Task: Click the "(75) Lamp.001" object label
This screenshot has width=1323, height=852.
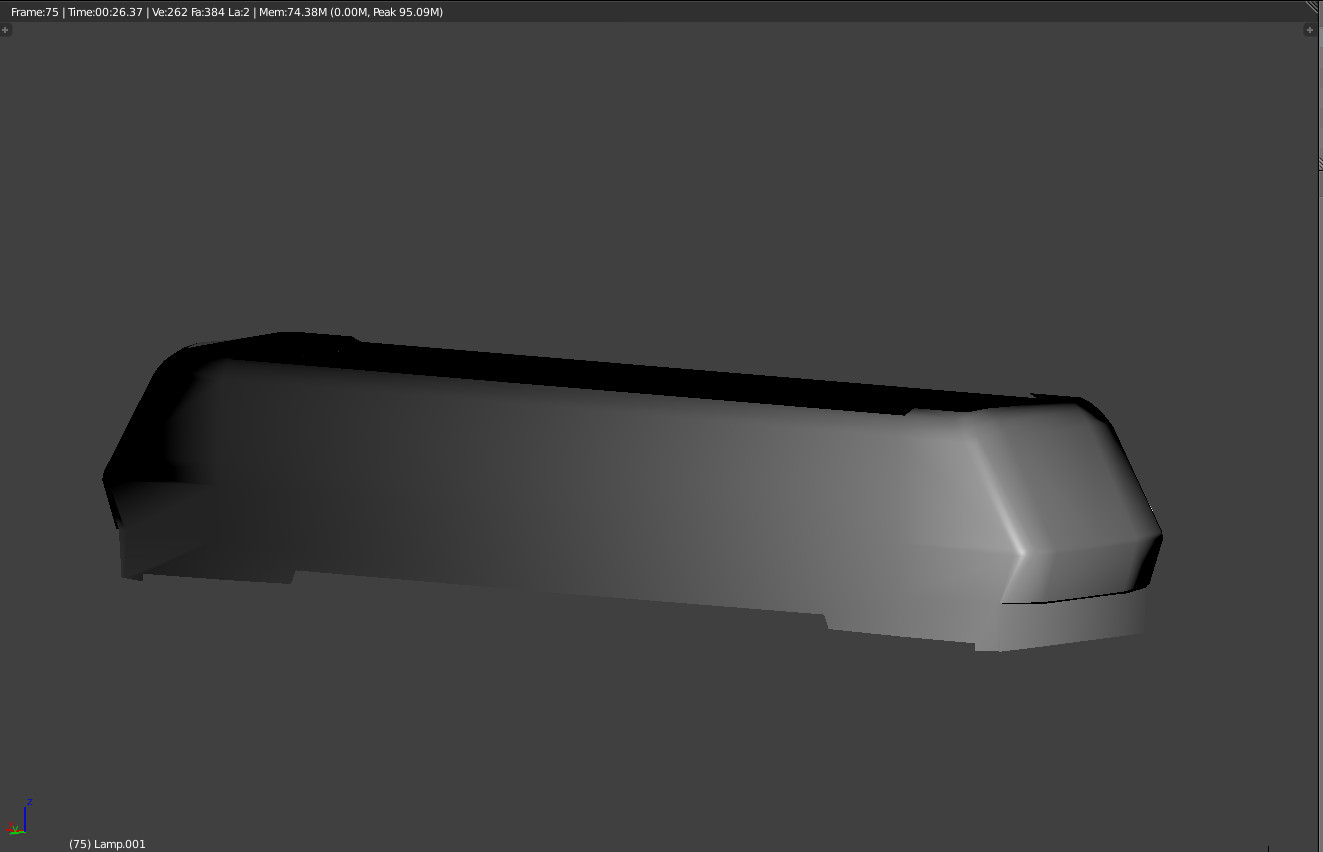Action: click(x=107, y=844)
